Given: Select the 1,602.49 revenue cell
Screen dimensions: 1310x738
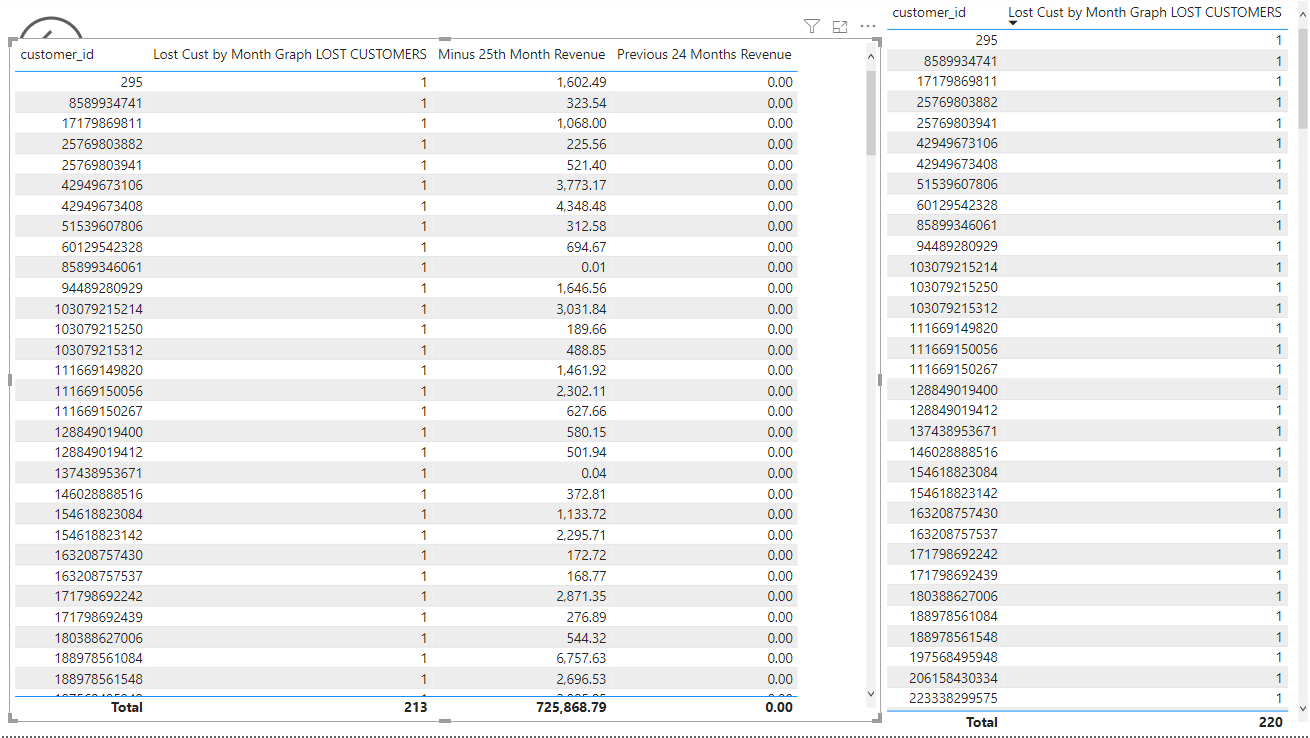Looking at the screenshot, I should click(x=581, y=82).
